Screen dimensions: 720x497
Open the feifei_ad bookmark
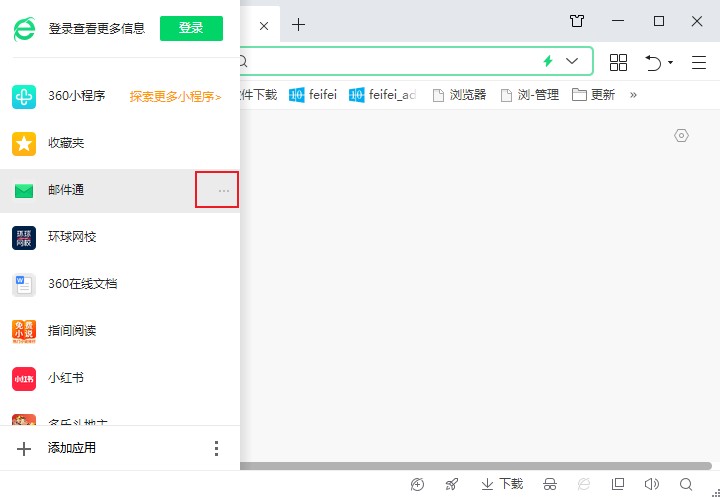click(382, 95)
